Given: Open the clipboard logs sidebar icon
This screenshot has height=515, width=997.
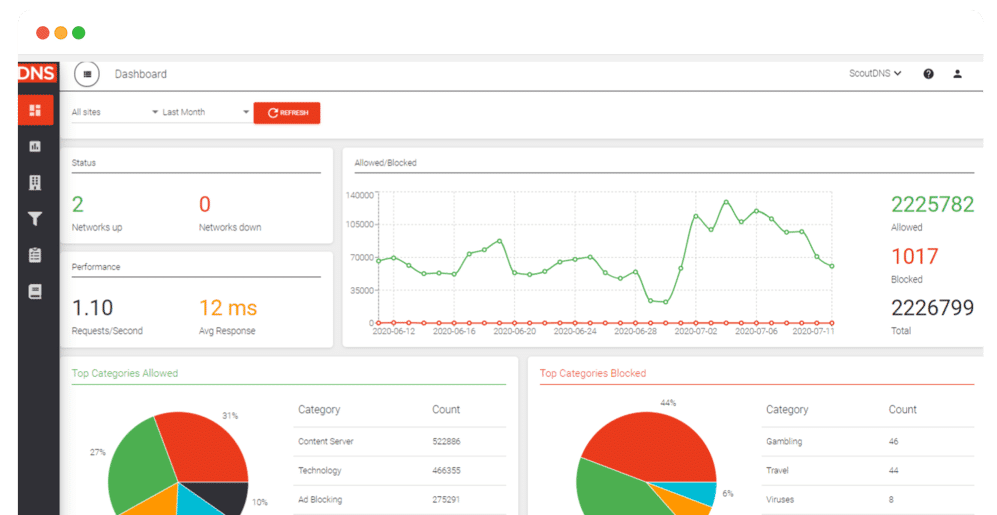Looking at the screenshot, I should 35,255.
